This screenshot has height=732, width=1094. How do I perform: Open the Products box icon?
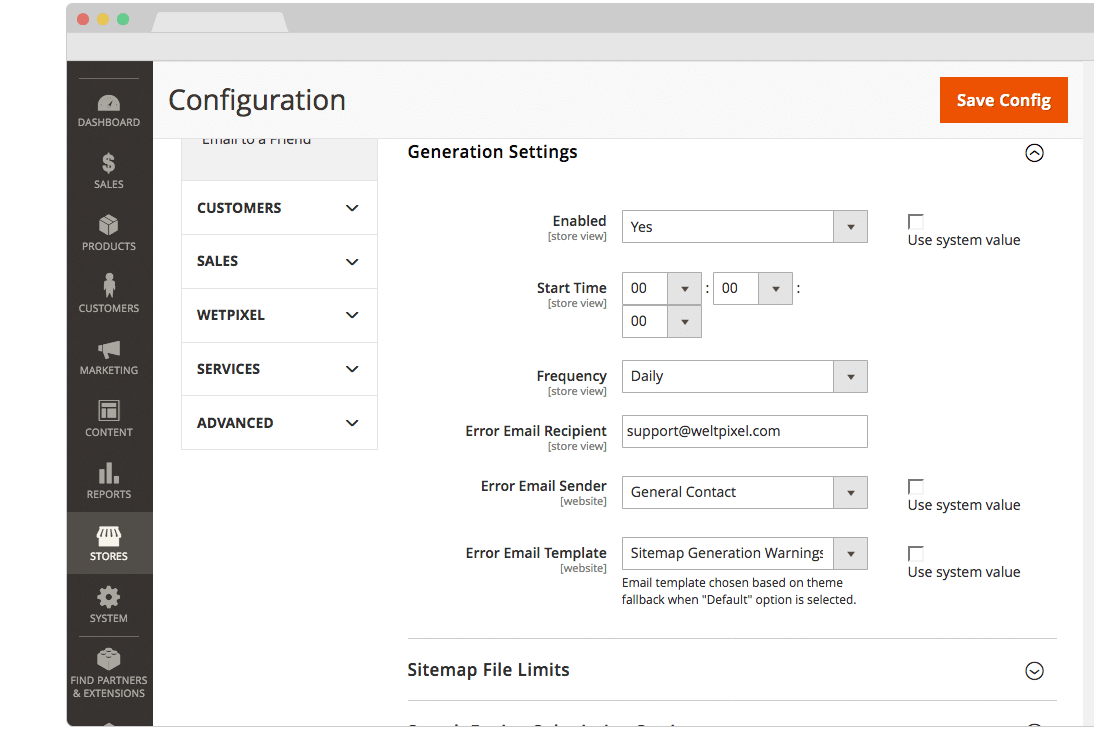click(109, 227)
